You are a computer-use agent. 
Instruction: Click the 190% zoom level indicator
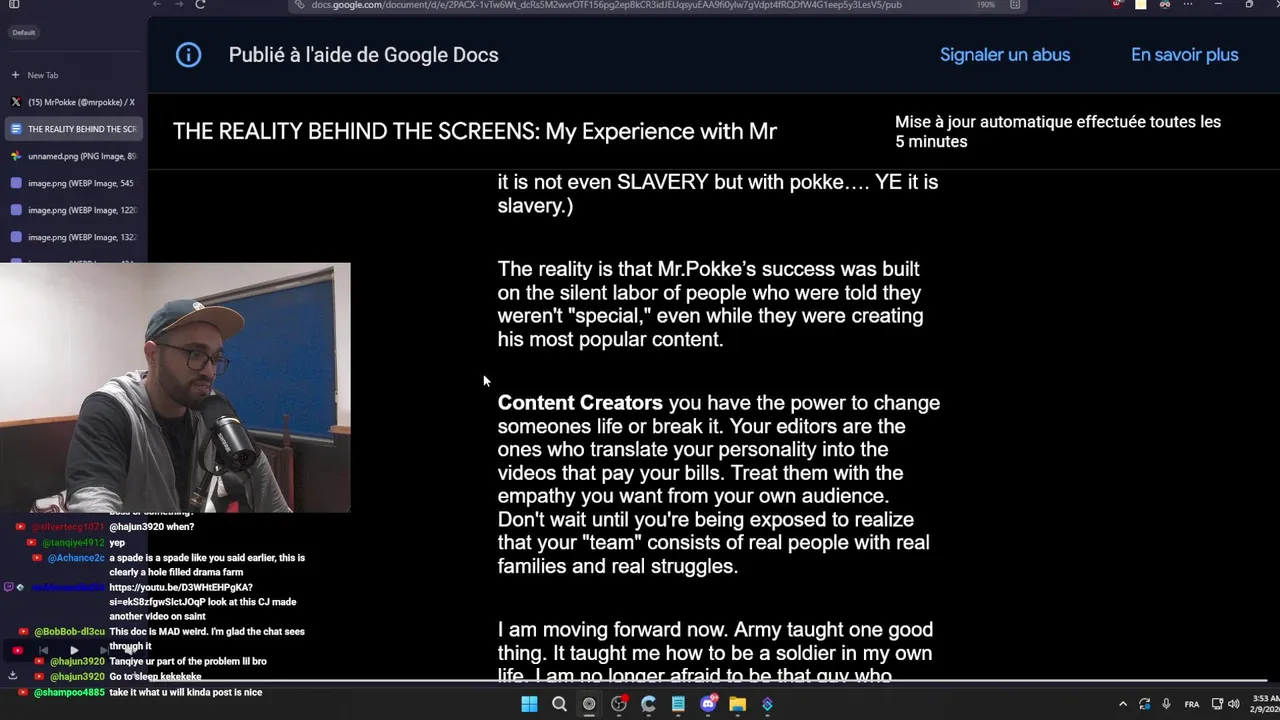click(986, 5)
